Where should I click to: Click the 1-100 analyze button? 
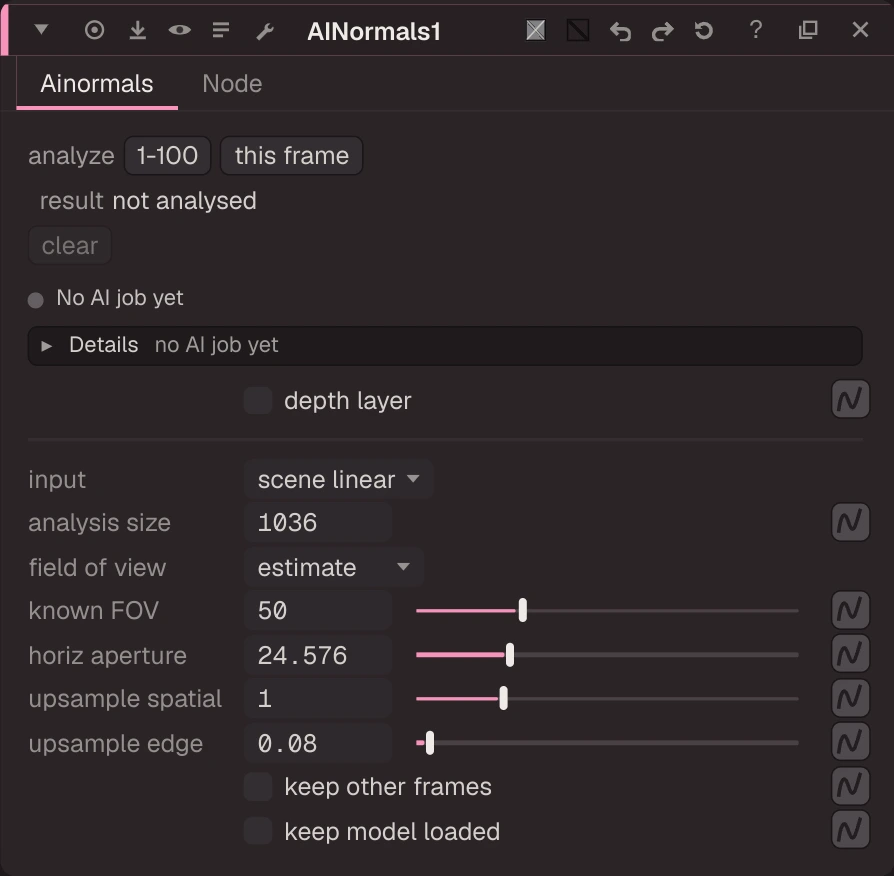pyautogui.click(x=168, y=155)
